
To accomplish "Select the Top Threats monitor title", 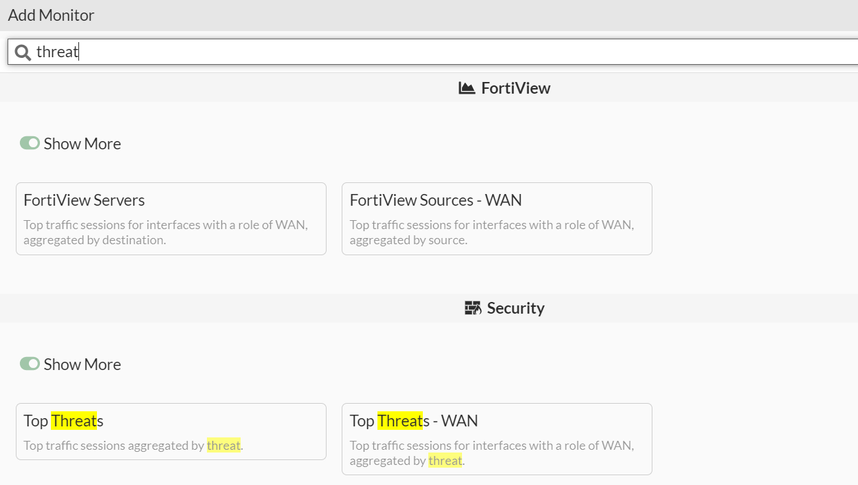I will [x=63, y=421].
